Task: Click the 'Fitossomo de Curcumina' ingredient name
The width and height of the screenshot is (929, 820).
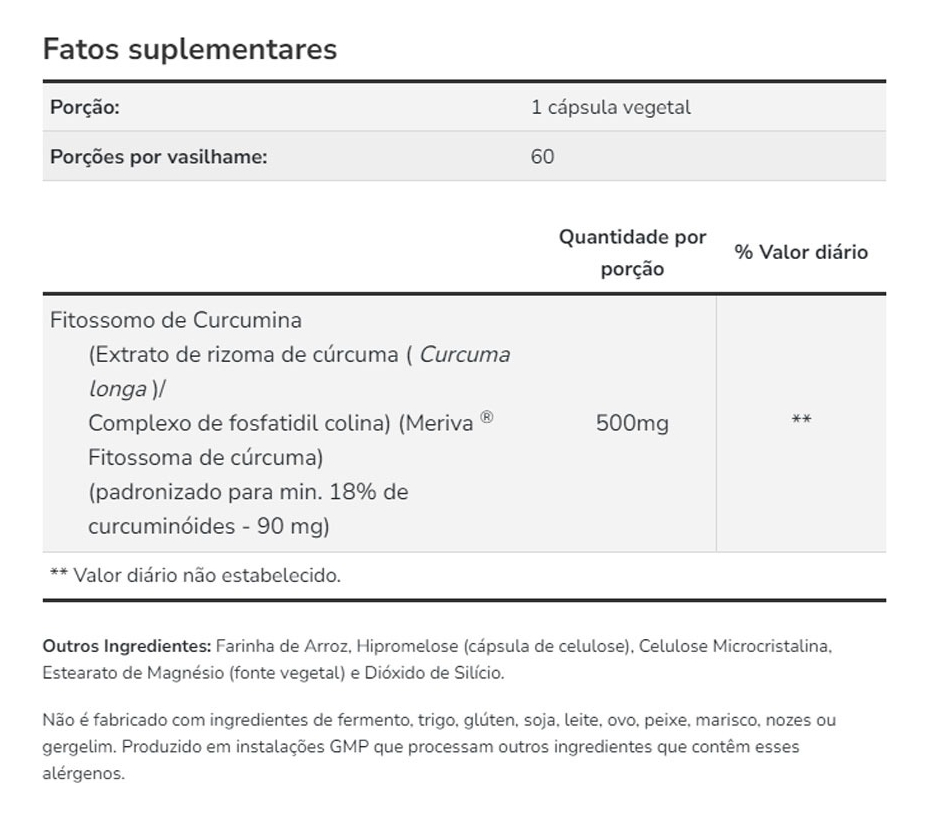Action: (x=176, y=321)
